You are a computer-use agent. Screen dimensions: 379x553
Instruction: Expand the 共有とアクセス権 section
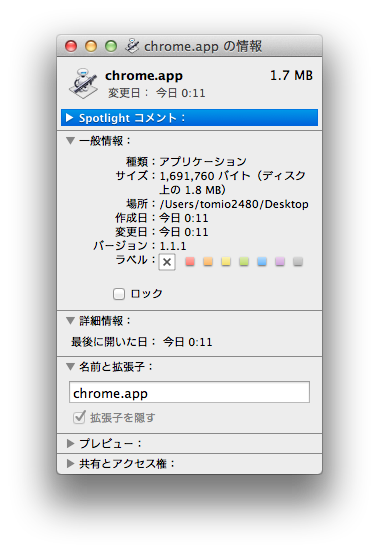[x=70, y=463]
